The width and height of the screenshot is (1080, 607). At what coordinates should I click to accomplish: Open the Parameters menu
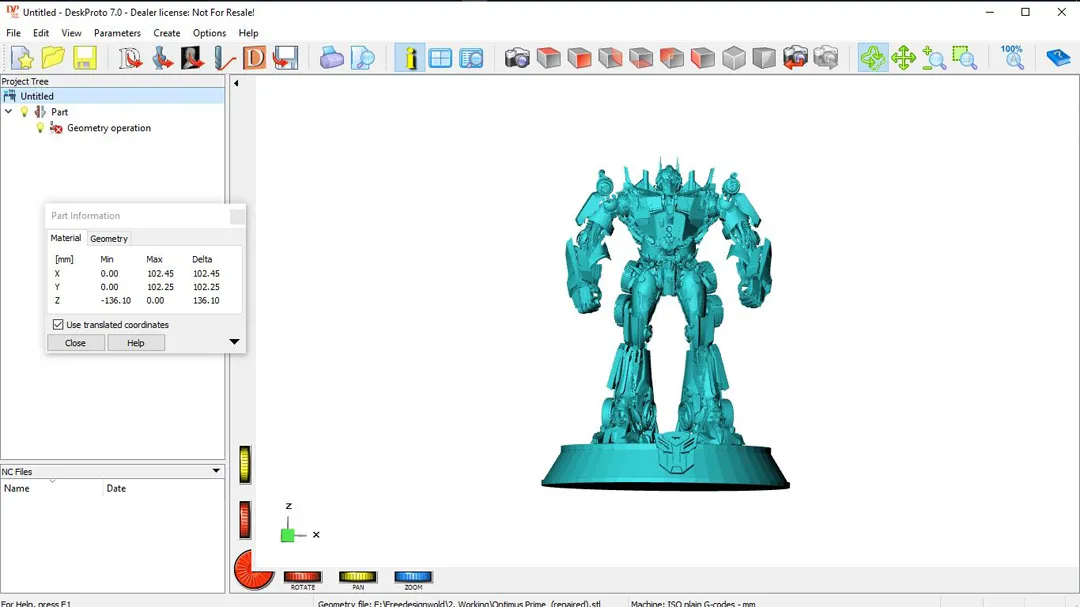[x=117, y=33]
